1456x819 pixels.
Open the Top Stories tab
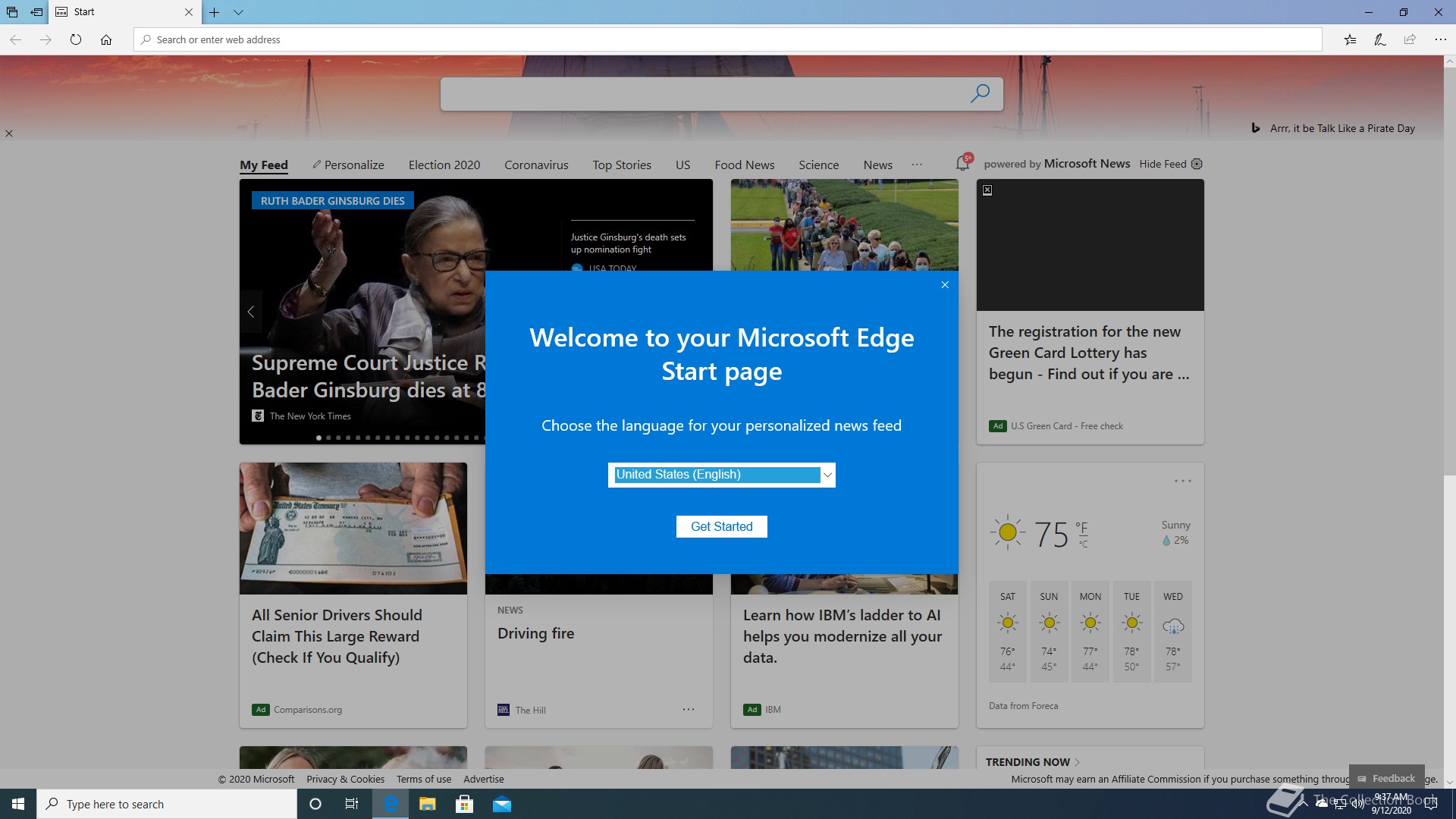(622, 165)
